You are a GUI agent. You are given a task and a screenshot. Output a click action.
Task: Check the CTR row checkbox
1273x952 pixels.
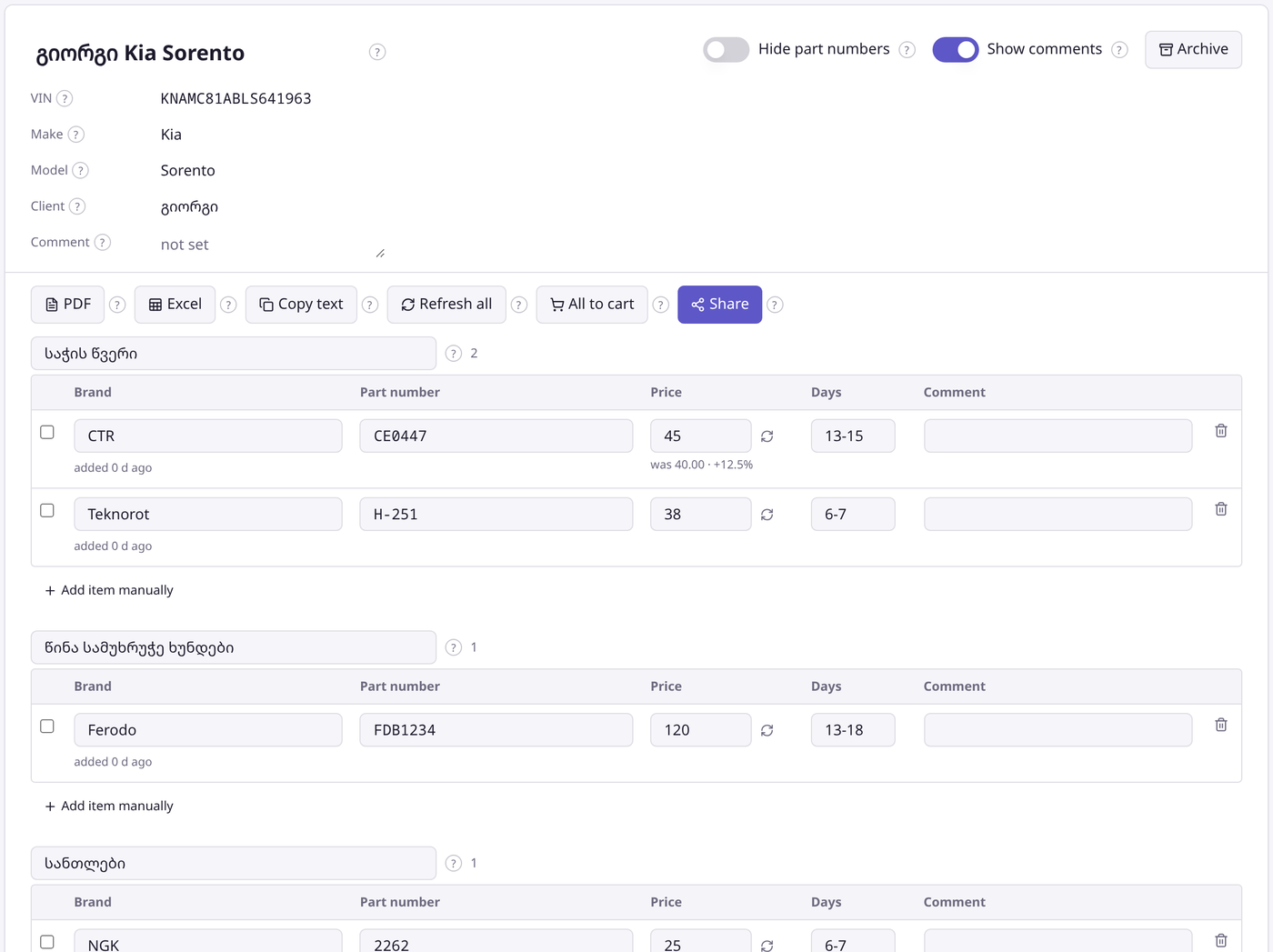pos(47,432)
